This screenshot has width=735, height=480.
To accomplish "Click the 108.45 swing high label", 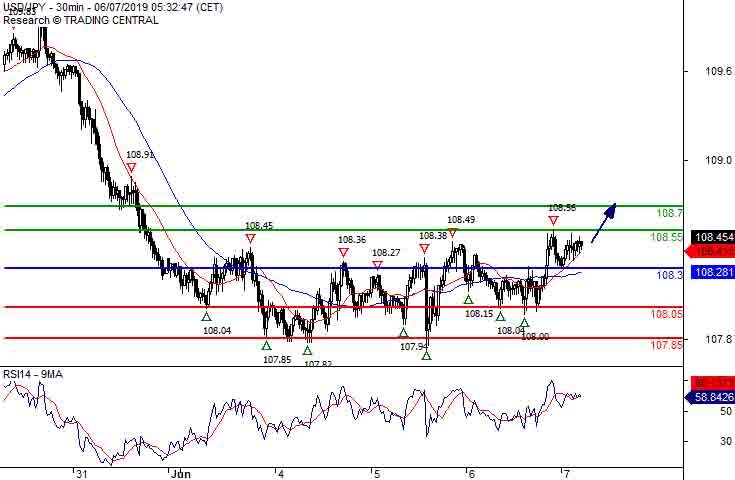I will [x=259, y=226].
